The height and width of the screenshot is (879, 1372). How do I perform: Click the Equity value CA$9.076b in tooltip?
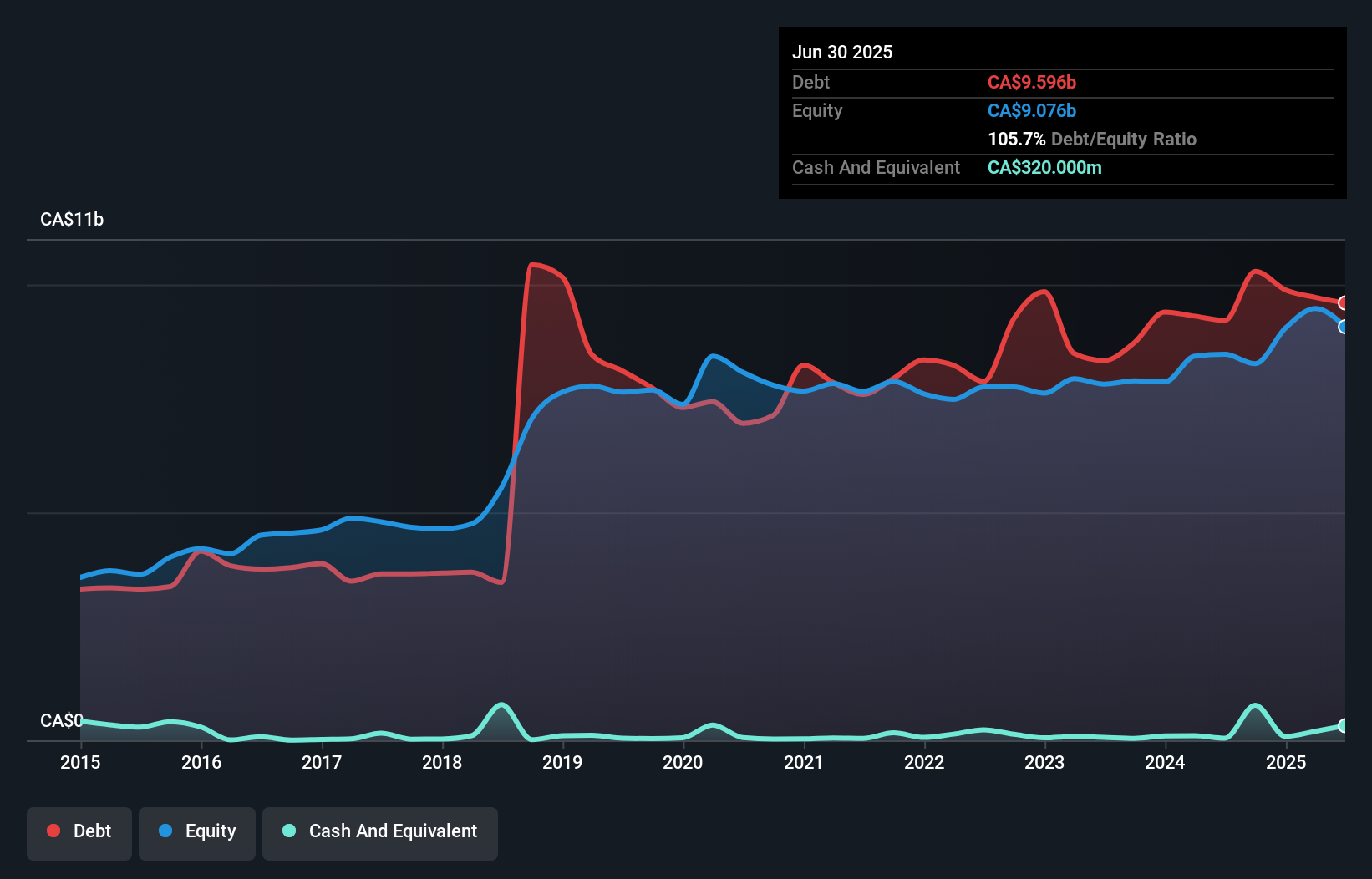tap(1032, 110)
